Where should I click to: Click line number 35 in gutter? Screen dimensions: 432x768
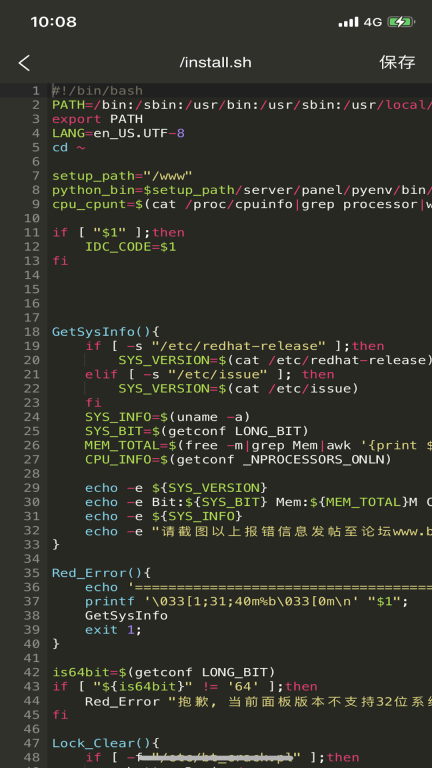tap(32, 573)
